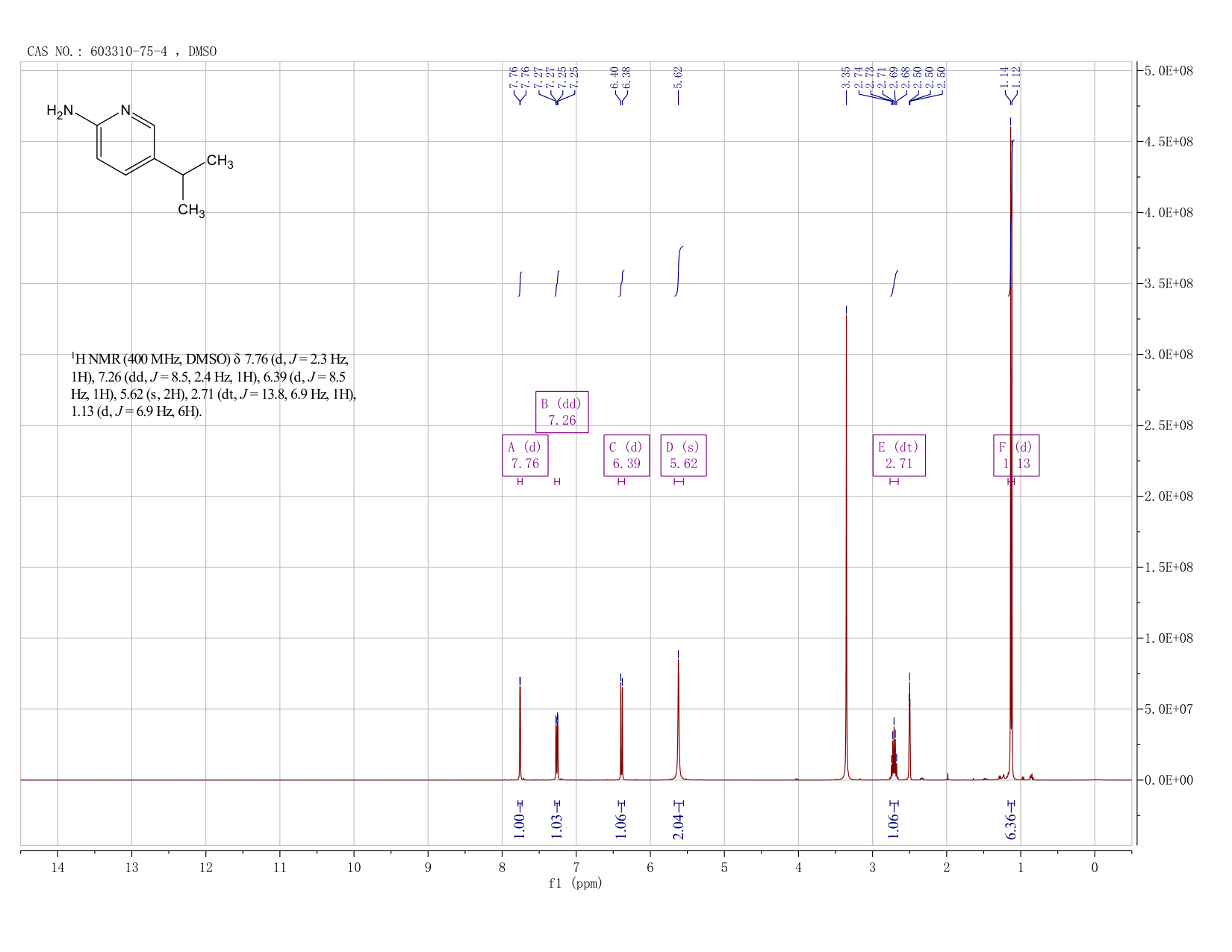Image resolution: width=1232 pixels, height=952 pixels.
Task: Select multiplet box F (d) 1.13
Action: tap(1016, 455)
